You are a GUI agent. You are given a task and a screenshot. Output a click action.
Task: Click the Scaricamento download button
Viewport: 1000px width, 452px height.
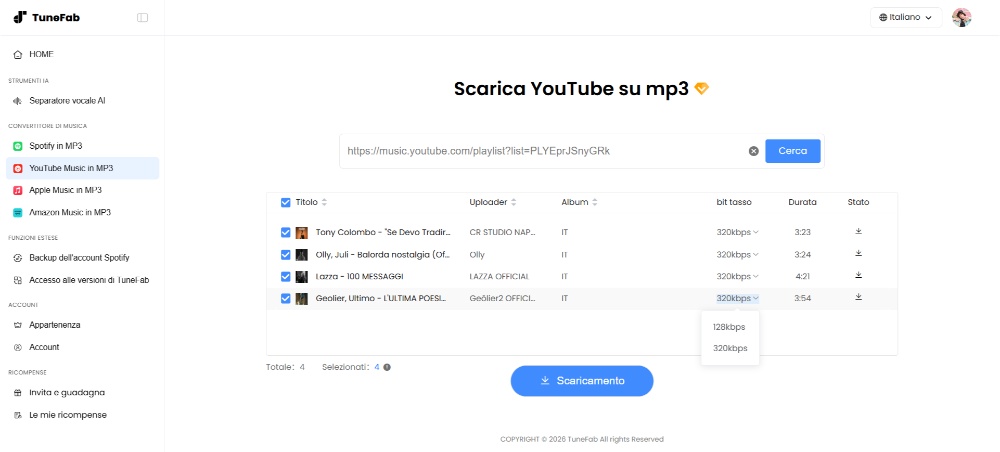[x=582, y=381]
